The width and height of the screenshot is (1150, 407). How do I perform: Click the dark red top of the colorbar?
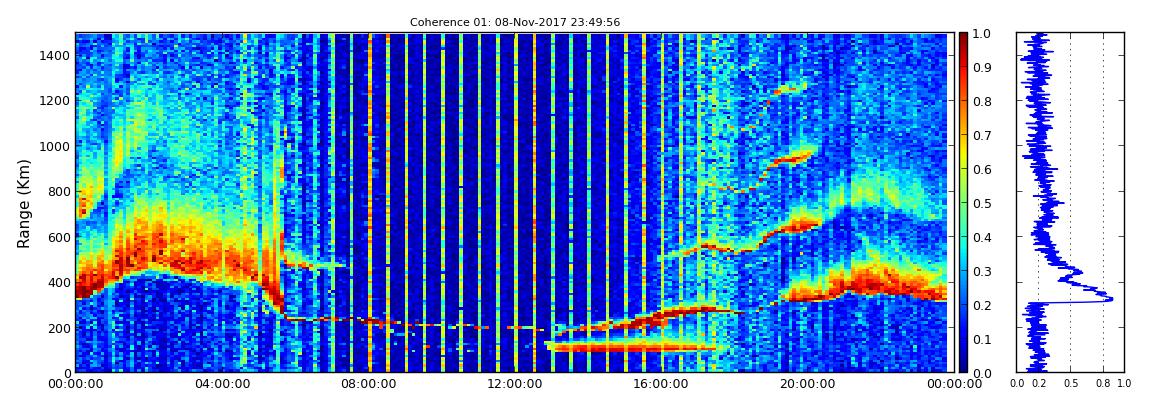(x=963, y=40)
